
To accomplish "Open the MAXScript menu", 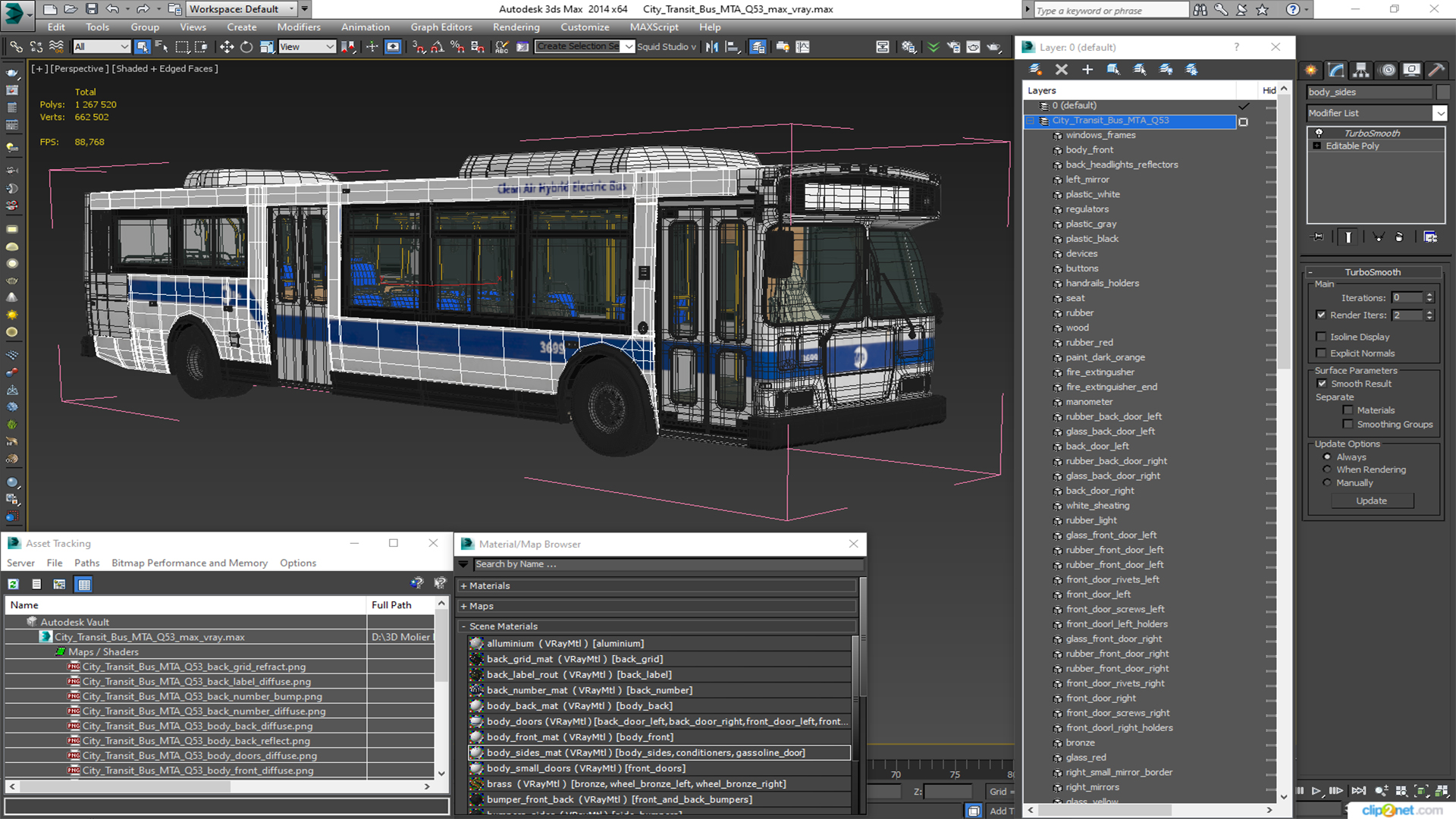I will point(654,27).
